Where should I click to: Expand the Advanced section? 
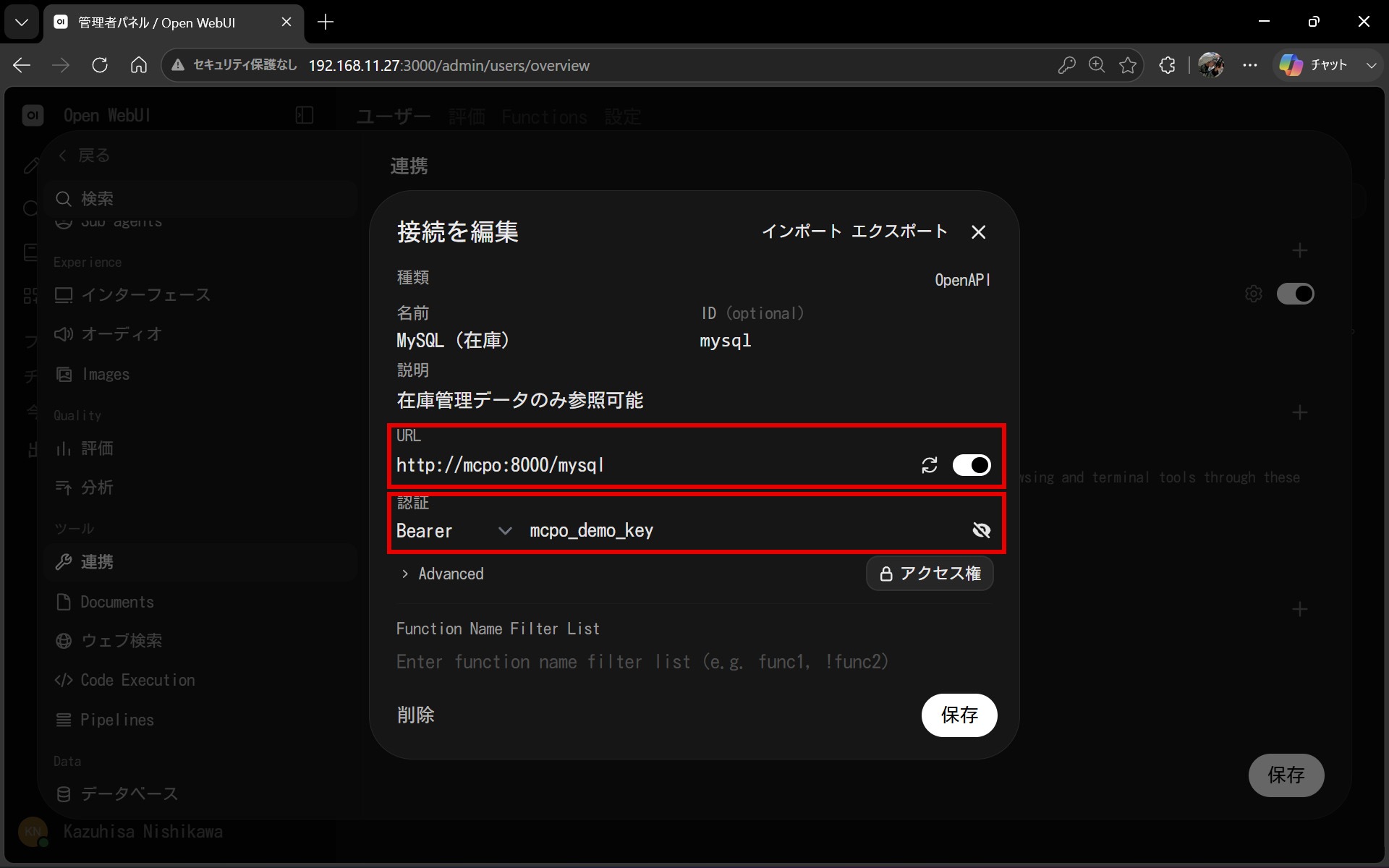tap(443, 574)
